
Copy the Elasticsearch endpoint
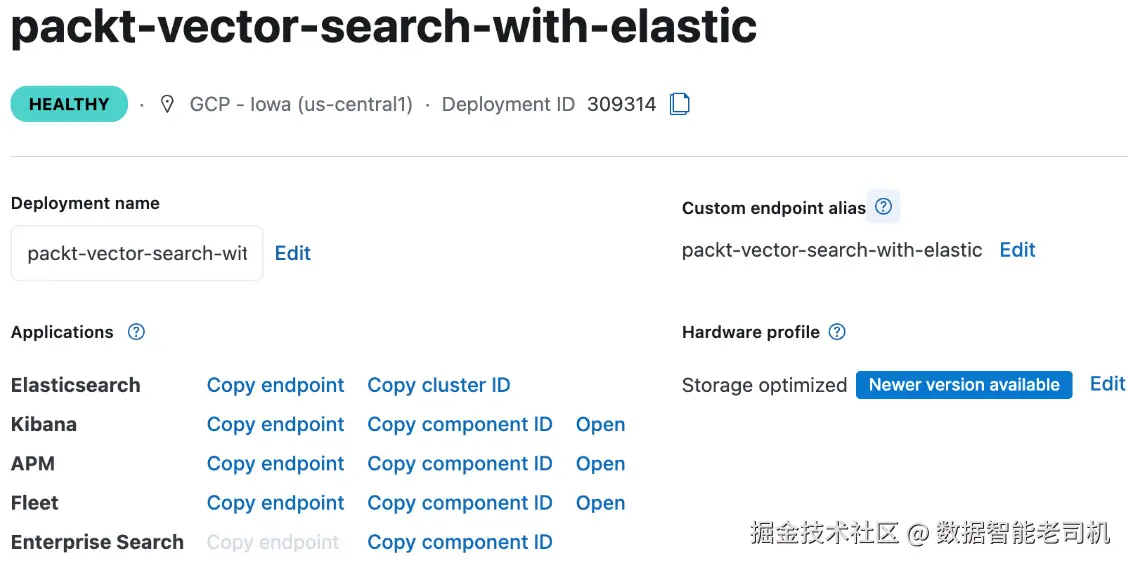275,385
